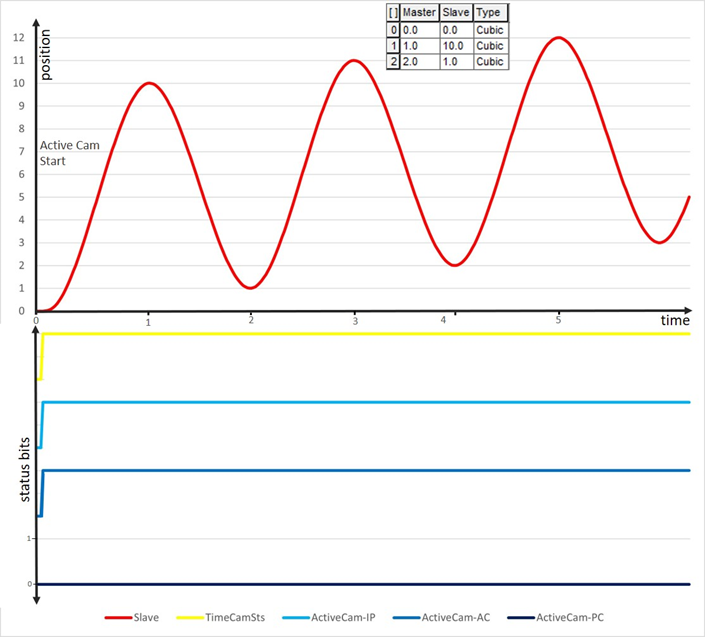The height and width of the screenshot is (637, 705).
Task: Select the Cubic type cell in row 1
Action: pyautogui.click(x=490, y=46)
